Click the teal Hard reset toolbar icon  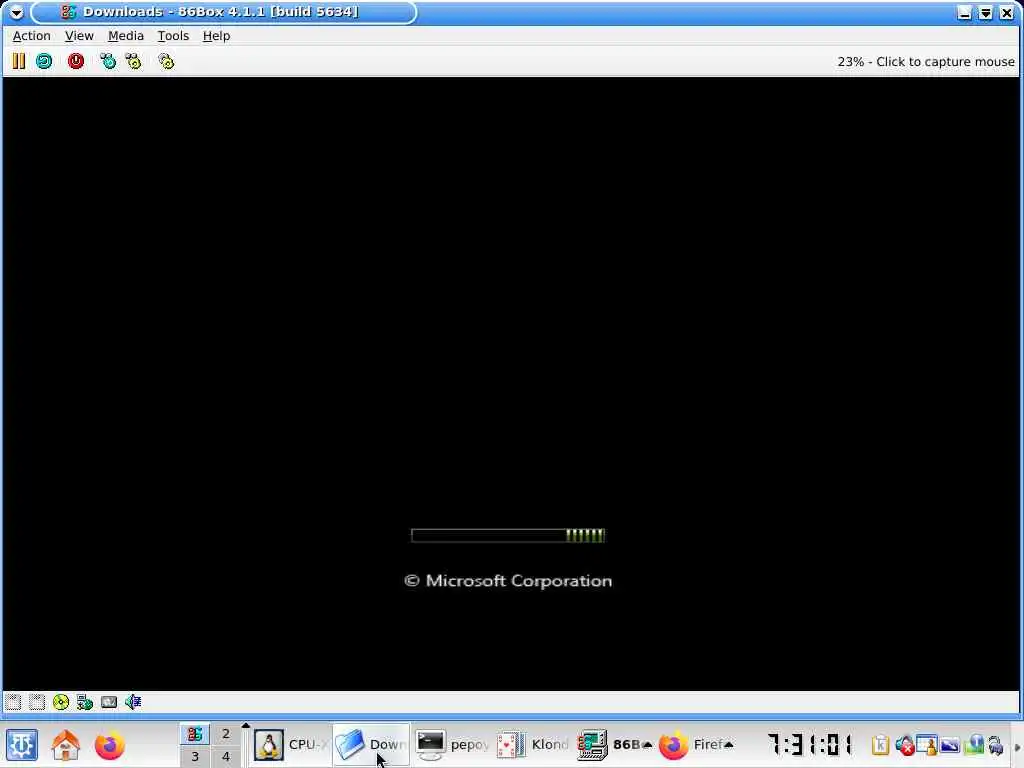[44, 61]
